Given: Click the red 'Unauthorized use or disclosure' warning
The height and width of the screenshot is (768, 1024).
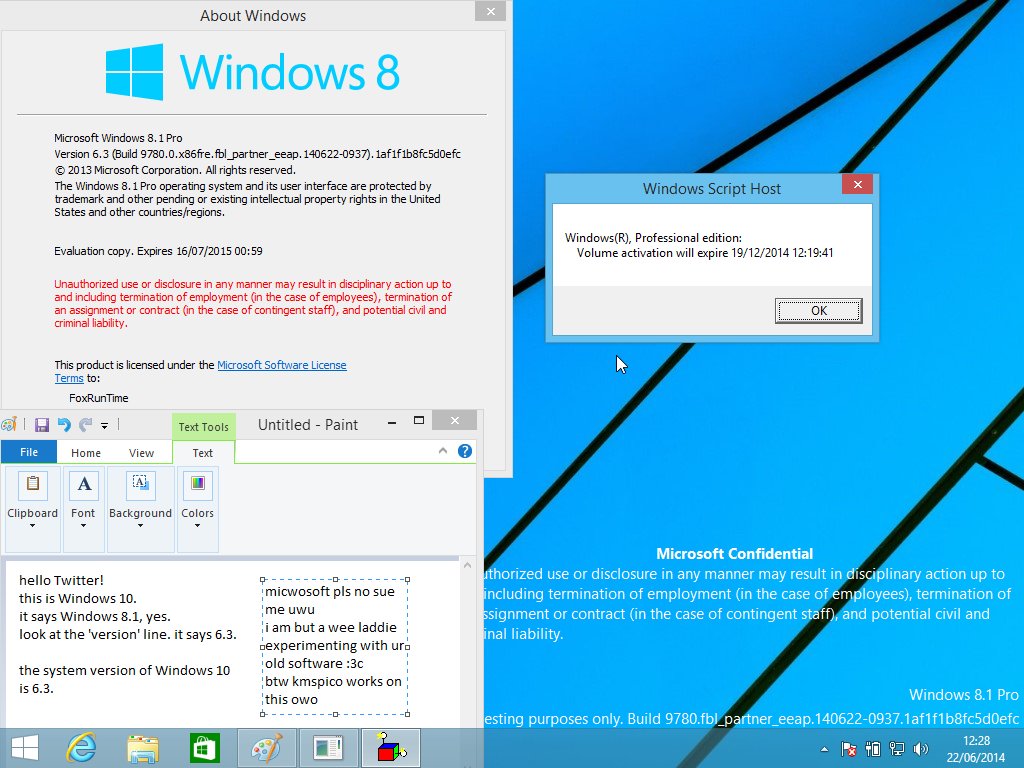Looking at the screenshot, I should pyautogui.click(x=253, y=304).
